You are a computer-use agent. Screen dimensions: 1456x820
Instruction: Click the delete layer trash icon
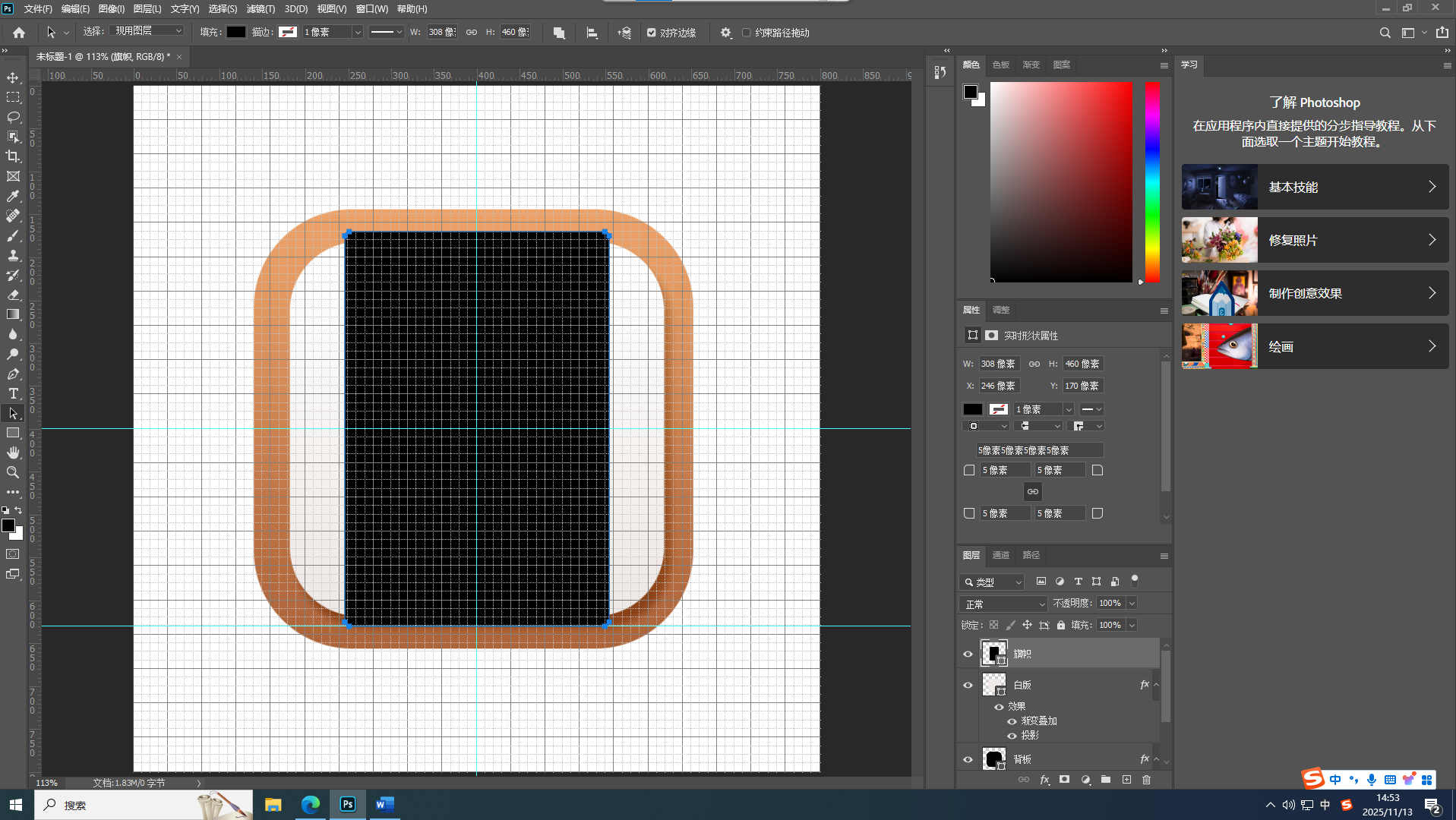point(1146,780)
